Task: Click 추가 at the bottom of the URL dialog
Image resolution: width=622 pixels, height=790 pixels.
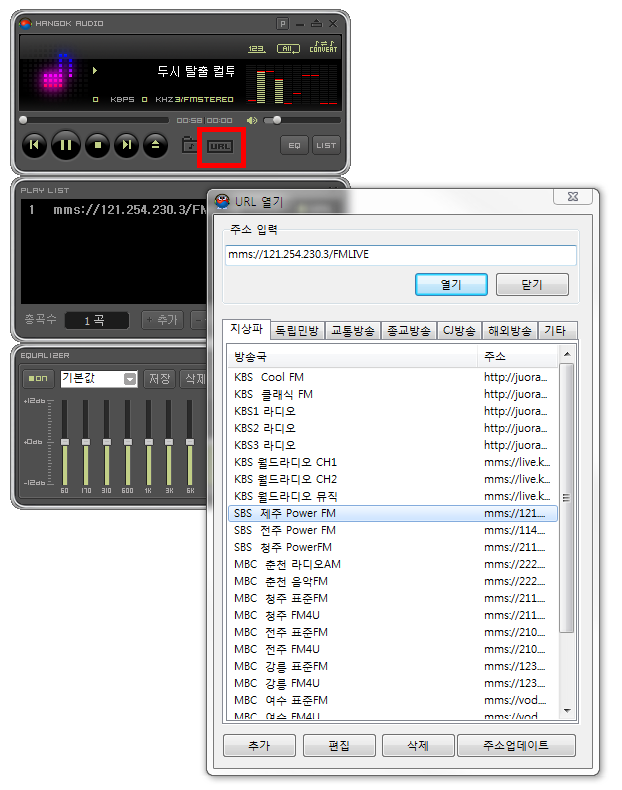Action: (259, 746)
